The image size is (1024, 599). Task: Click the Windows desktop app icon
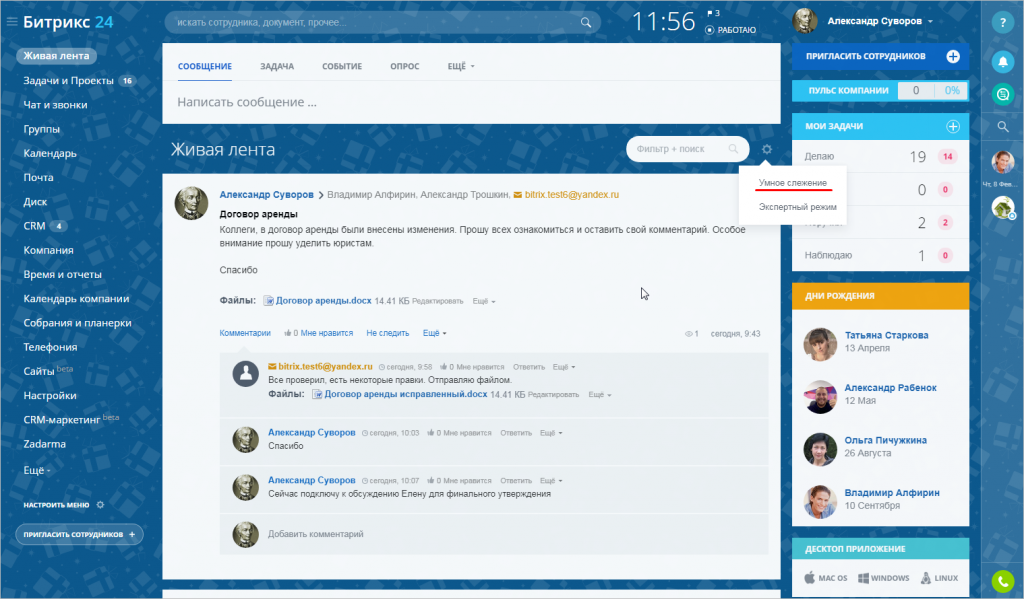863,577
